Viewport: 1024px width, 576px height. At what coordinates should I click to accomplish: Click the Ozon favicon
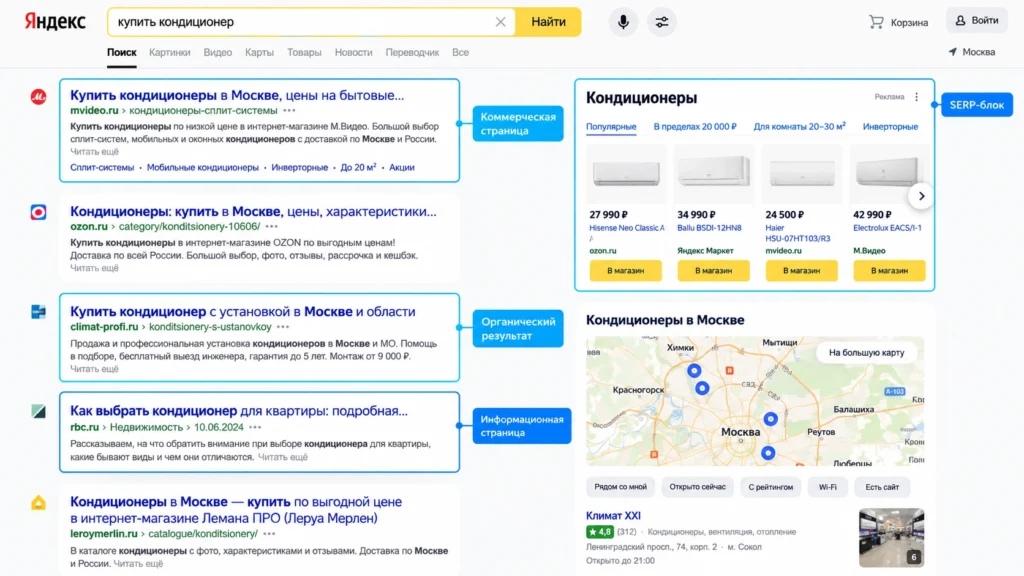pyautogui.click(x=39, y=212)
